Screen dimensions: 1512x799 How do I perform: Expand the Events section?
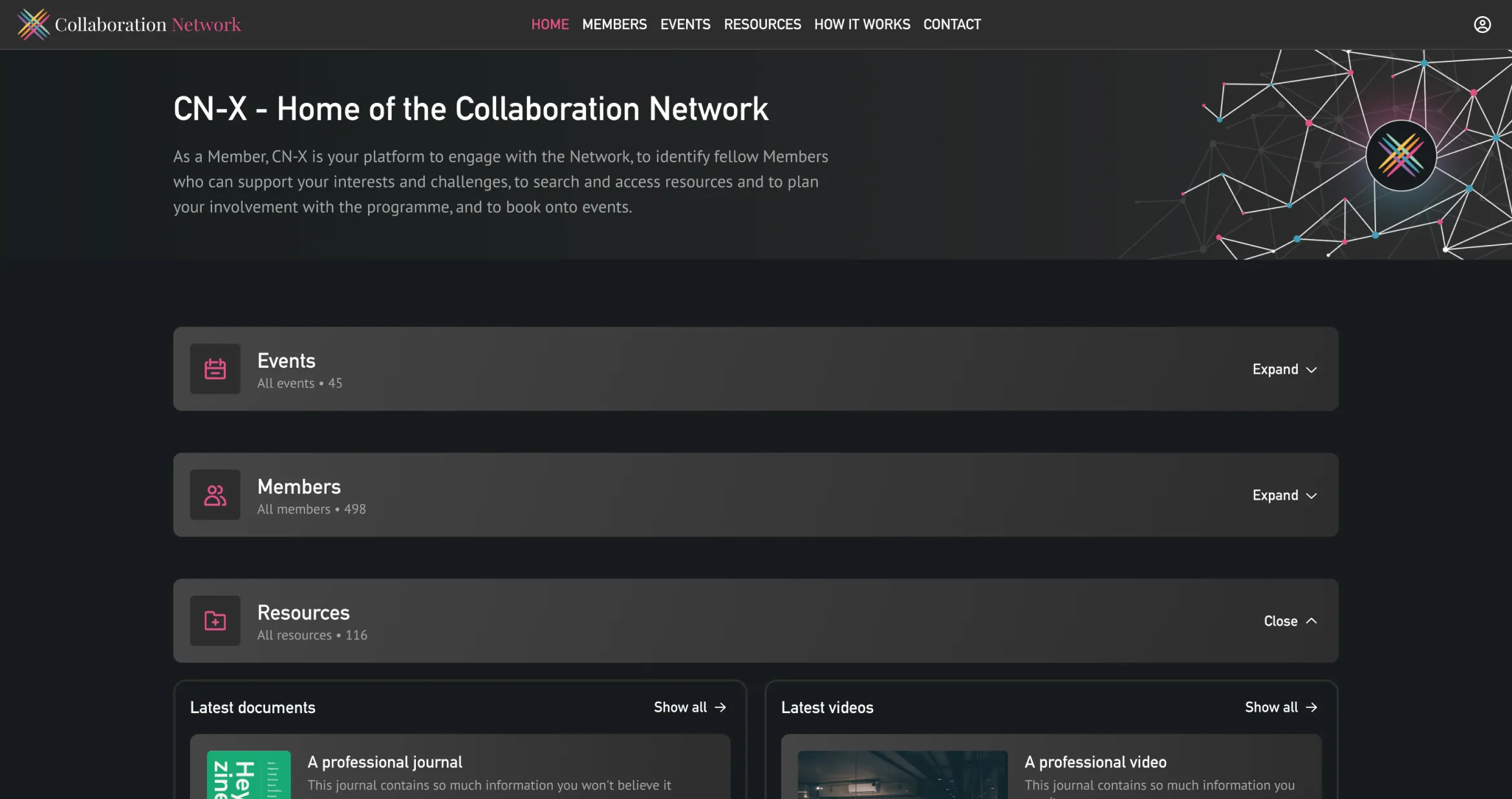pos(1284,369)
